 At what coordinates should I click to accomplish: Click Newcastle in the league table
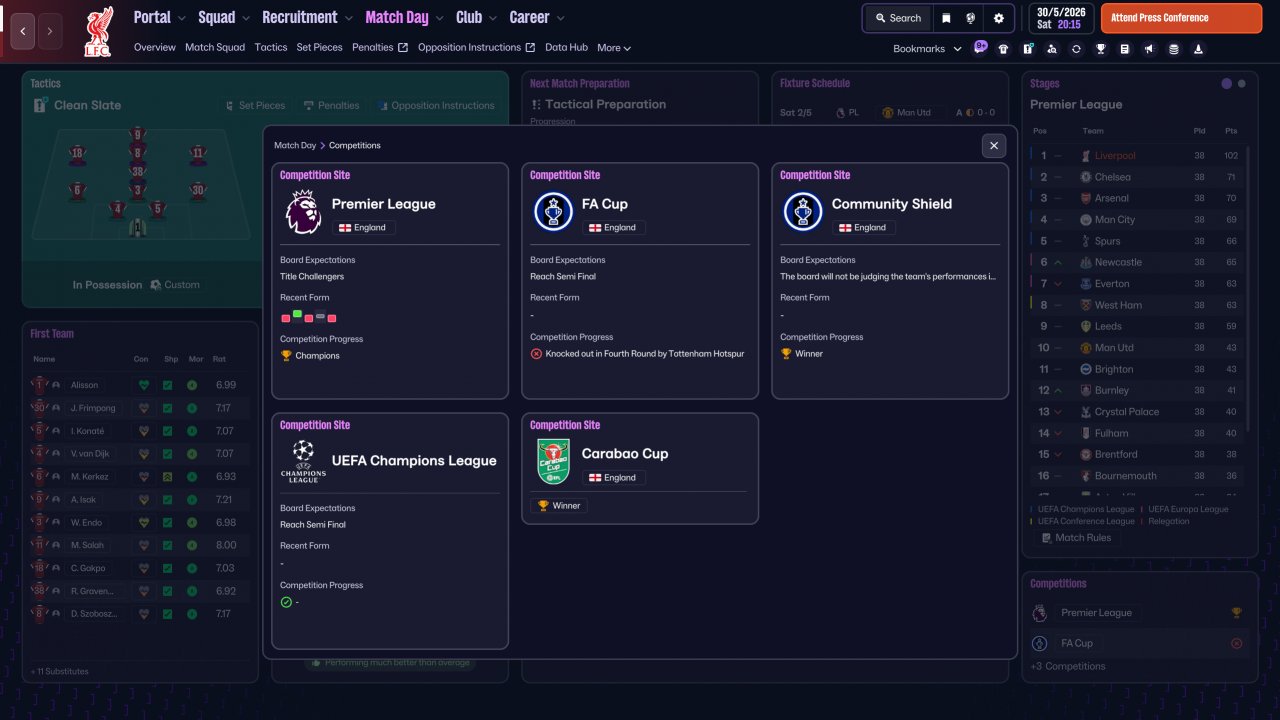(x=1118, y=262)
